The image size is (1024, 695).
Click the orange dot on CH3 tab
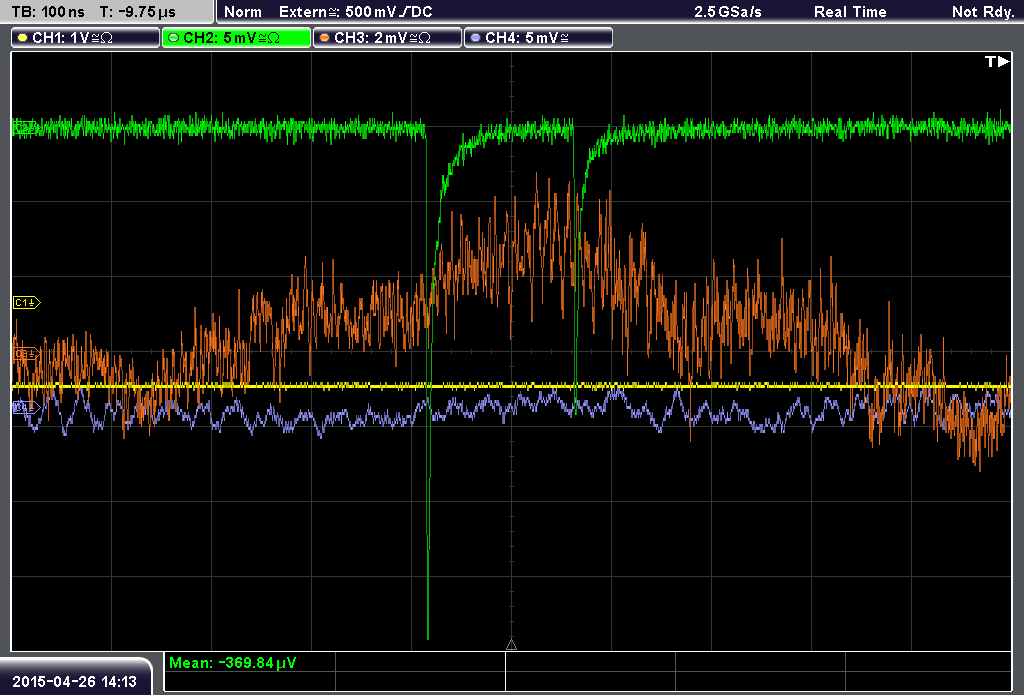pyautogui.click(x=325, y=38)
